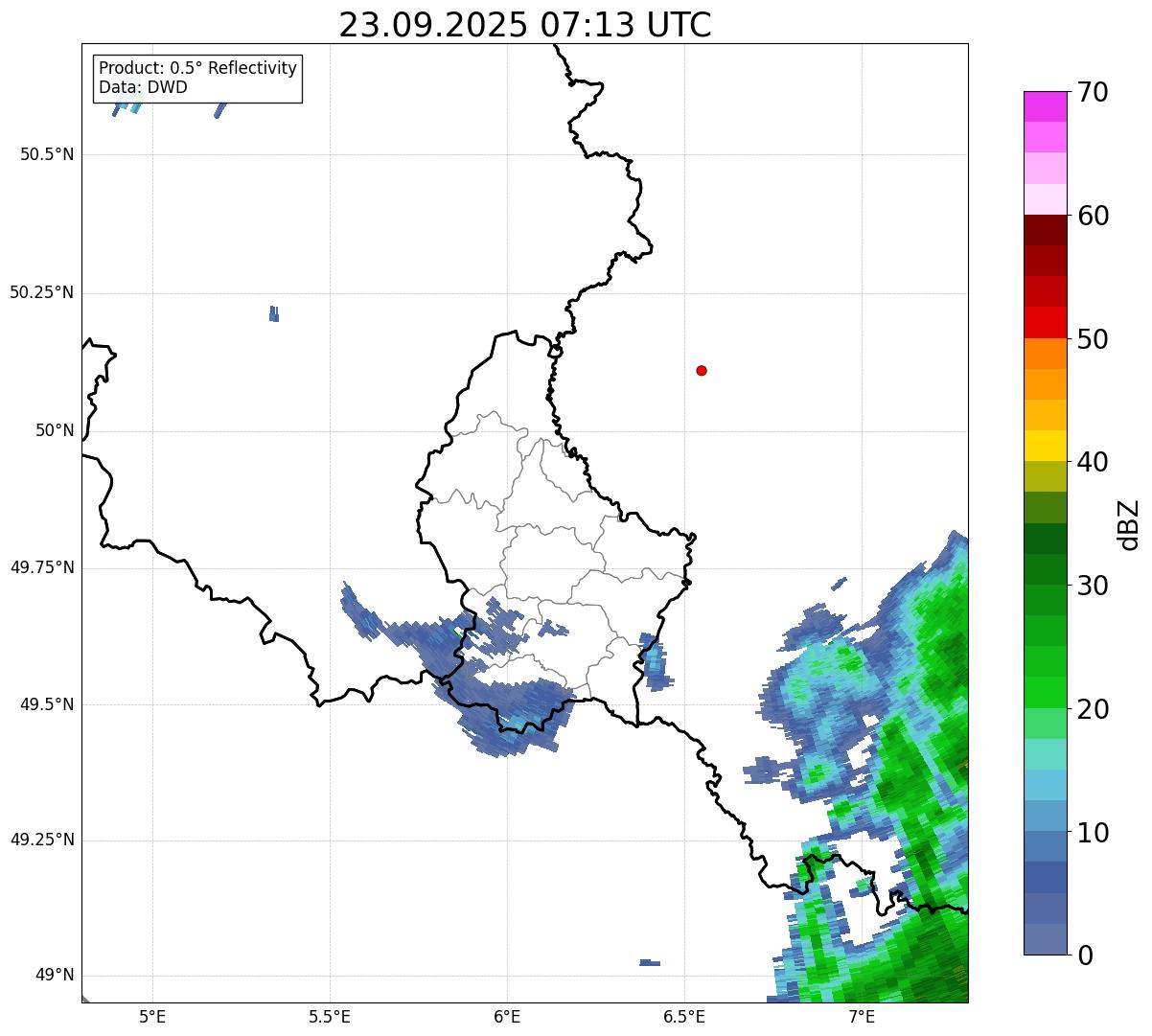
Task: Click the small blue echo near 50.25°N 5.35°E
Action: (274, 313)
